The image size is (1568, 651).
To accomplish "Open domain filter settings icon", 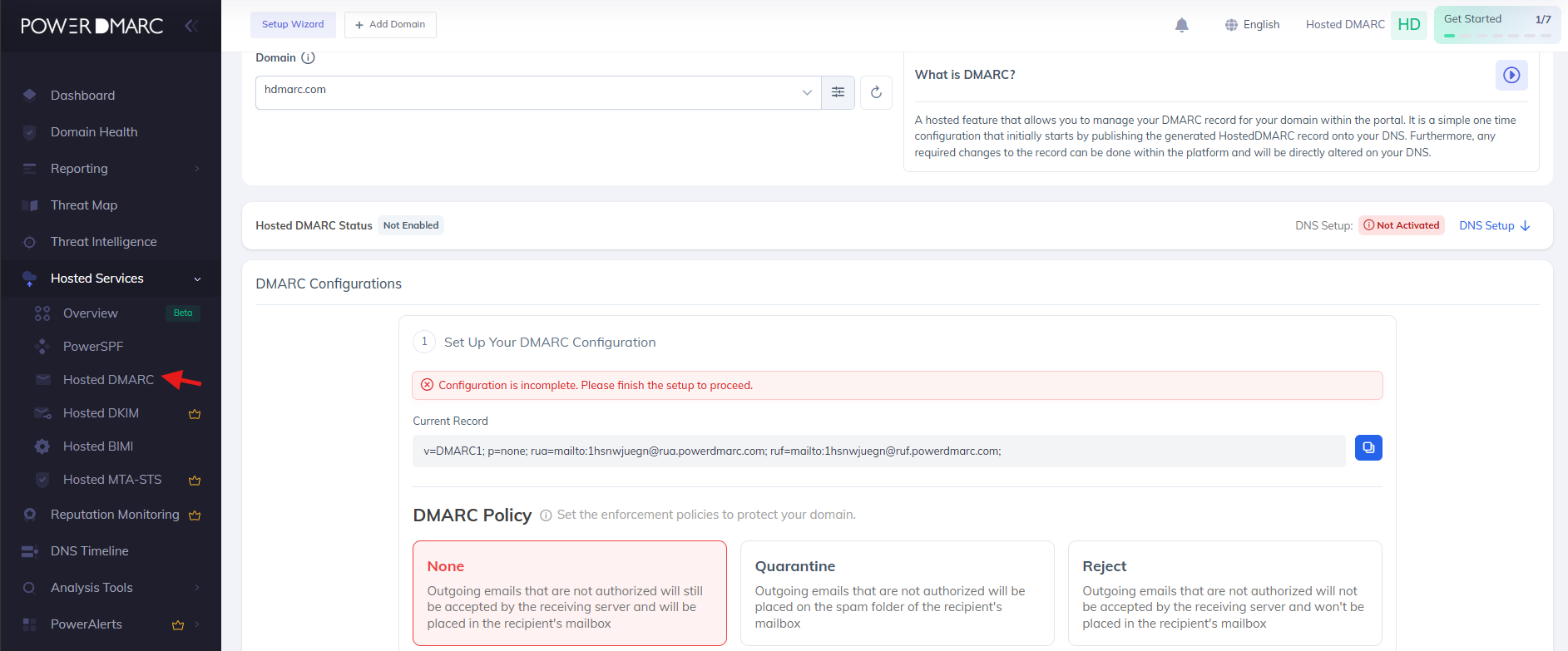I will tap(838, 92).
